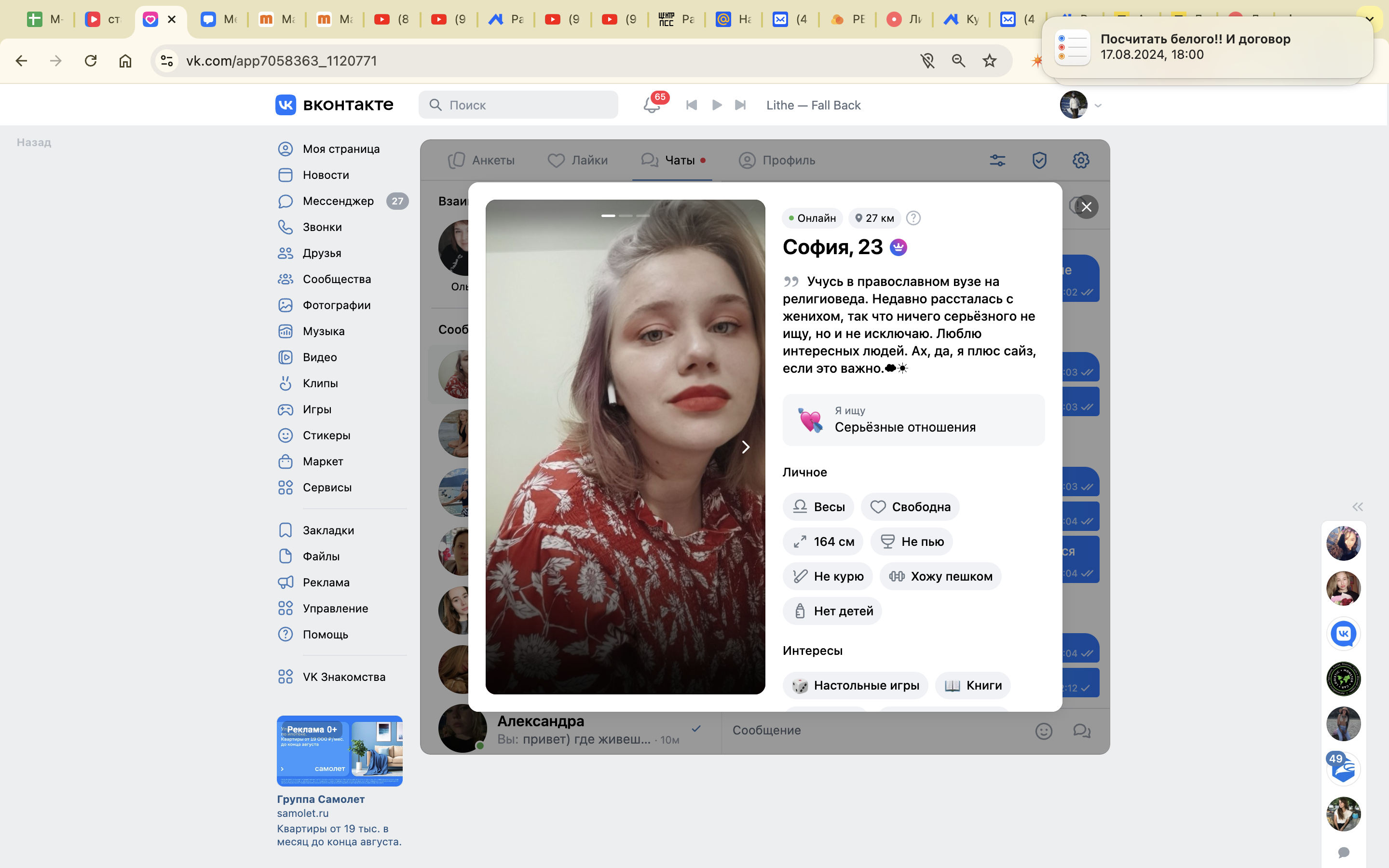
Task: Switch to the Лайки tab
Action: [x=577, y=160]
